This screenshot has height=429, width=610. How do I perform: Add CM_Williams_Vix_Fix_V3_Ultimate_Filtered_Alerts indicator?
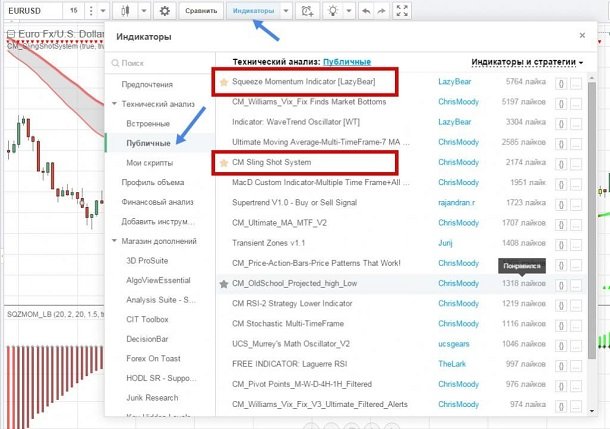320,404
